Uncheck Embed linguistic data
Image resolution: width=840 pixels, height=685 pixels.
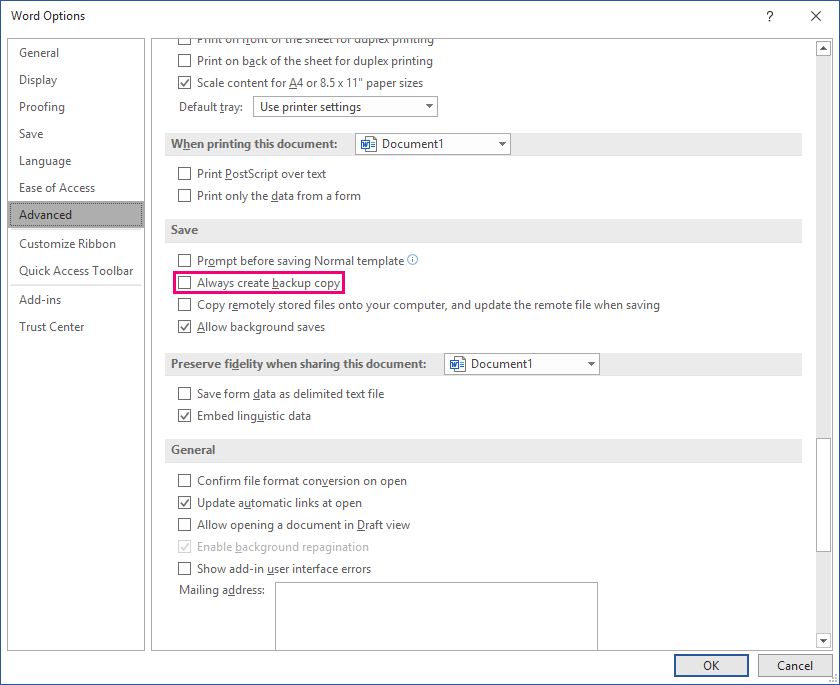[x=184, y=416]
